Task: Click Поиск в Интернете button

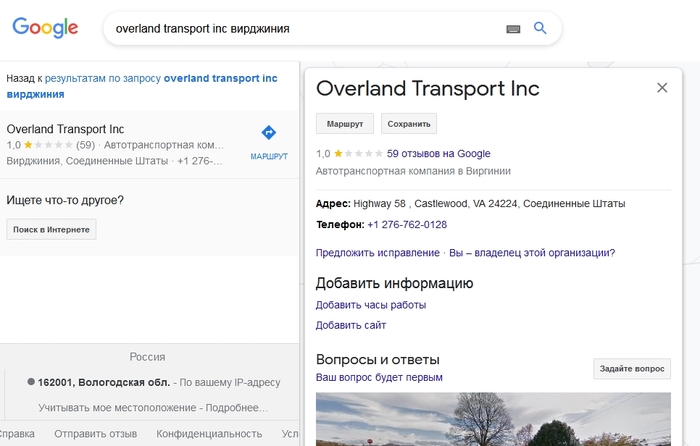Action: tap(51, 229)
